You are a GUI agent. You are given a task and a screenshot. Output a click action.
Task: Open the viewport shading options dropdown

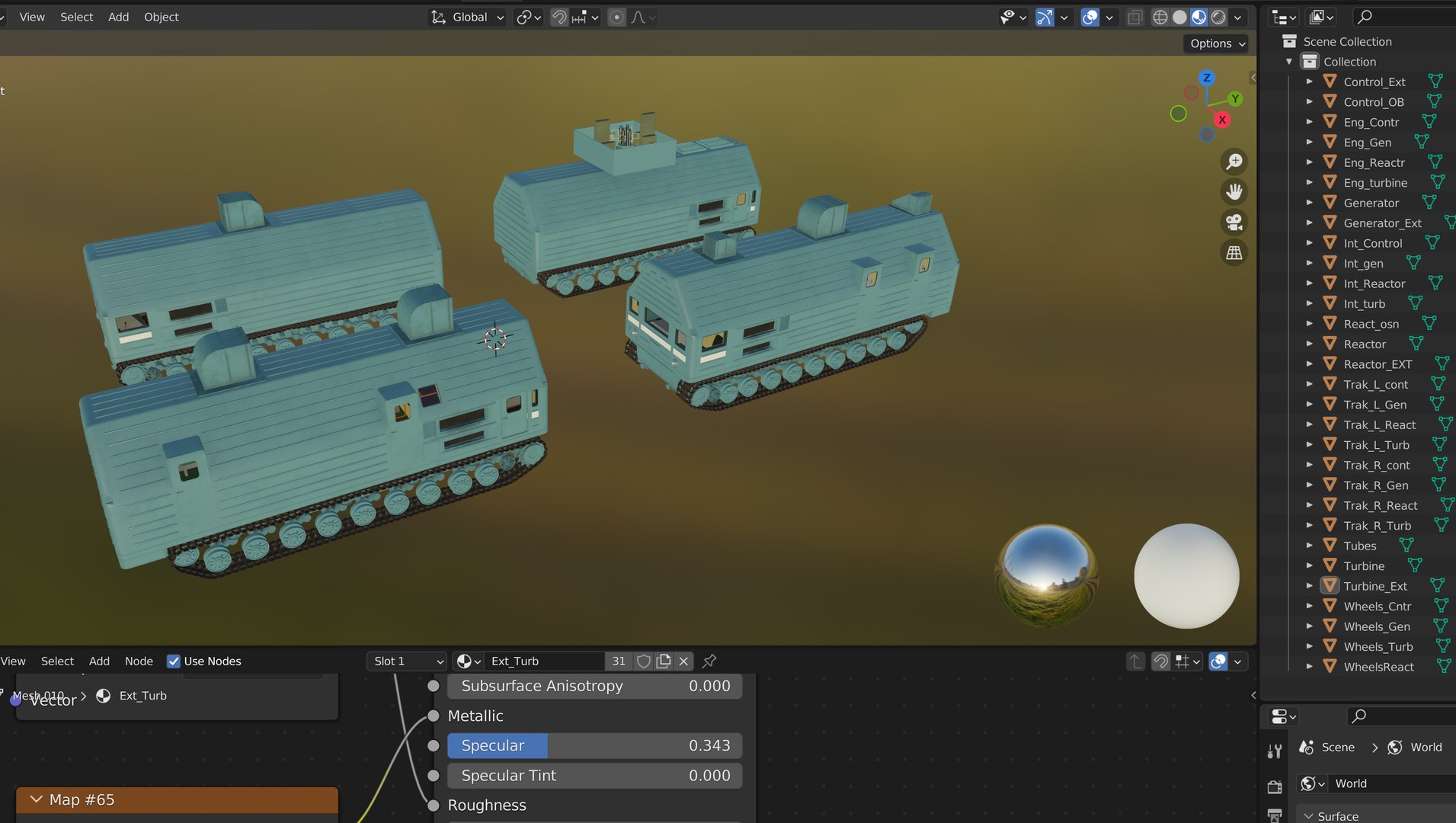1238,17
